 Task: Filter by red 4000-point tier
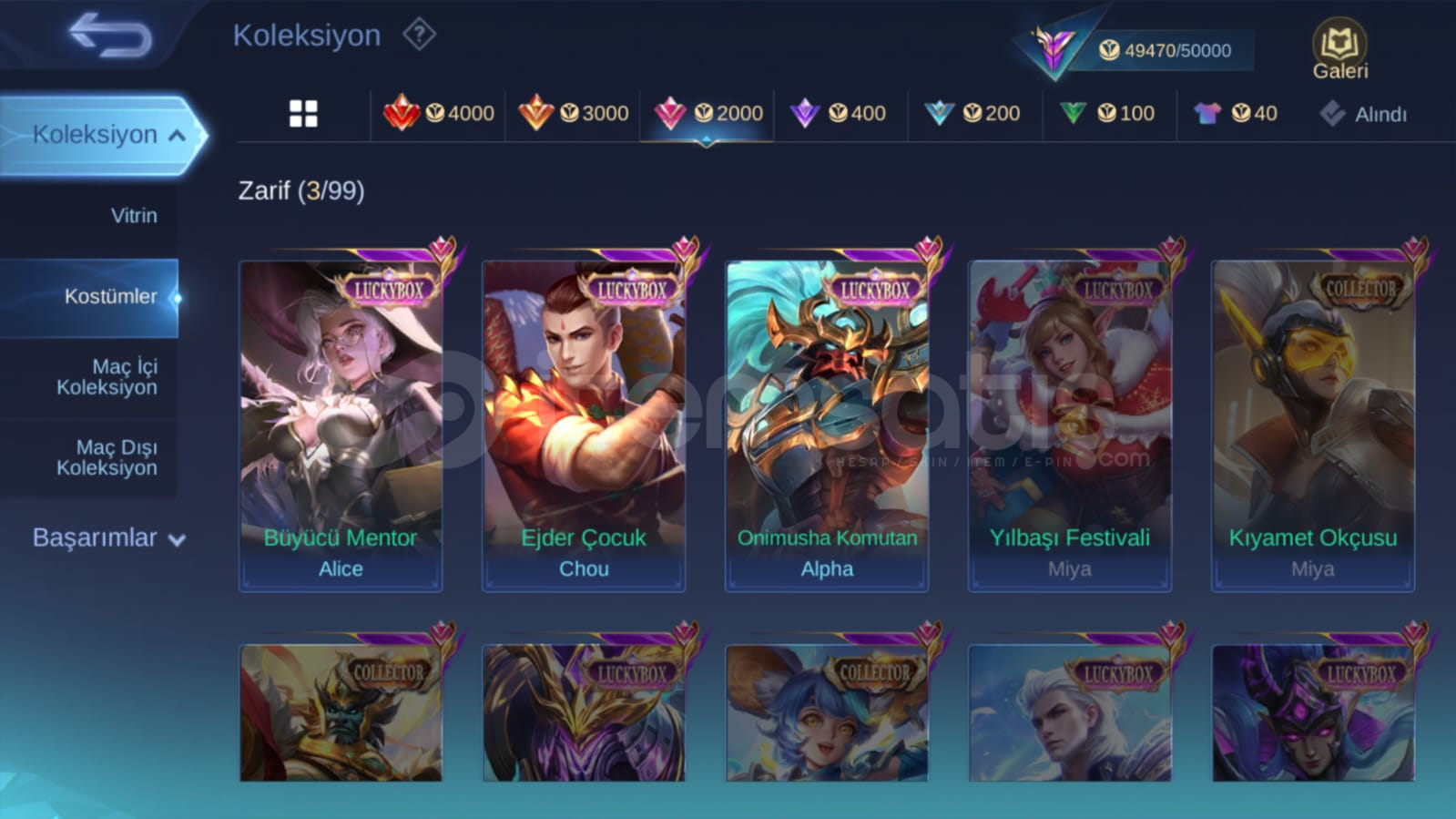(x=439, y=113)
